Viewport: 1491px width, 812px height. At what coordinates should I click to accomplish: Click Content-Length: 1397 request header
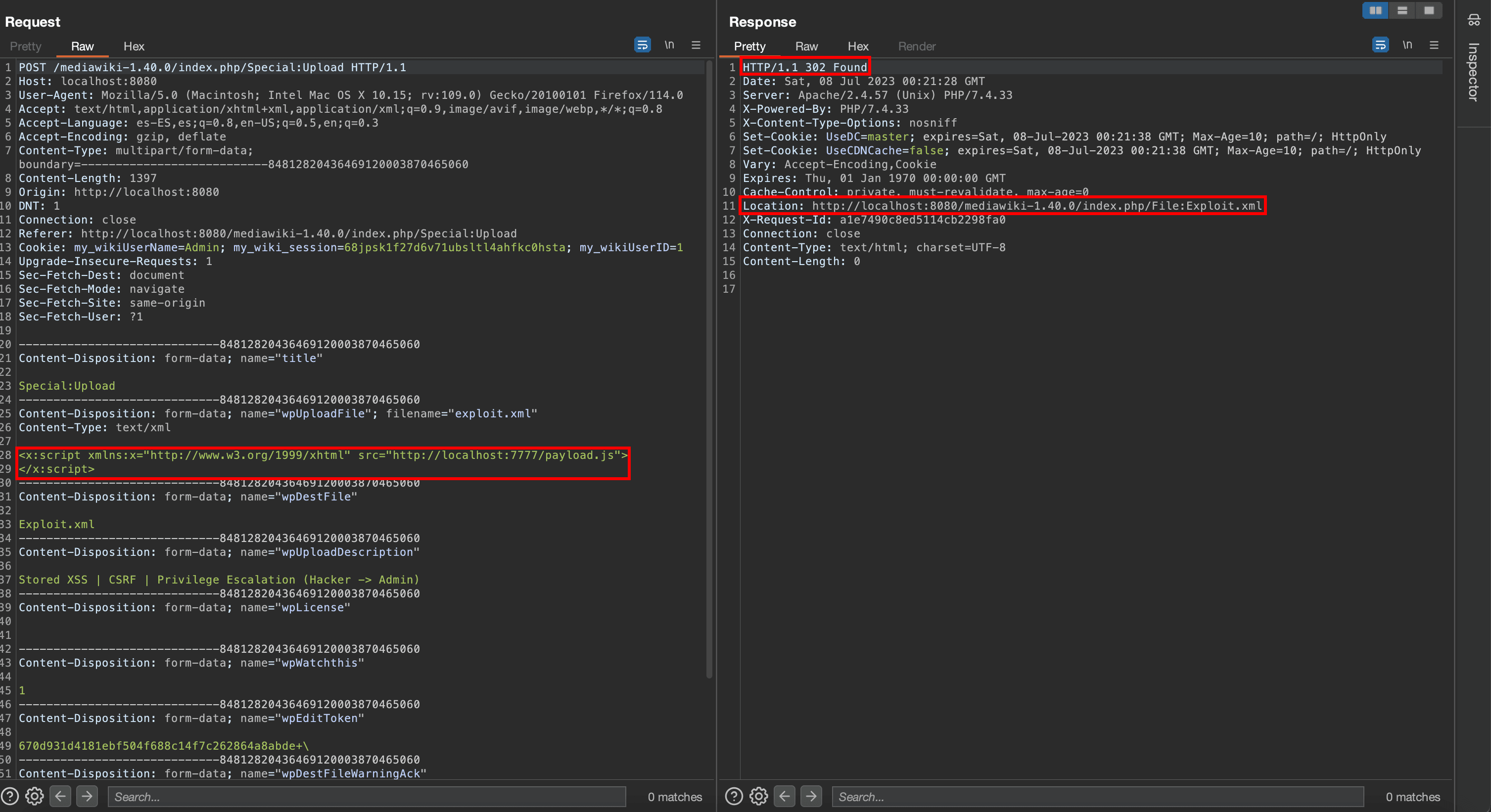pyautogui.click(x=88, y=178)
